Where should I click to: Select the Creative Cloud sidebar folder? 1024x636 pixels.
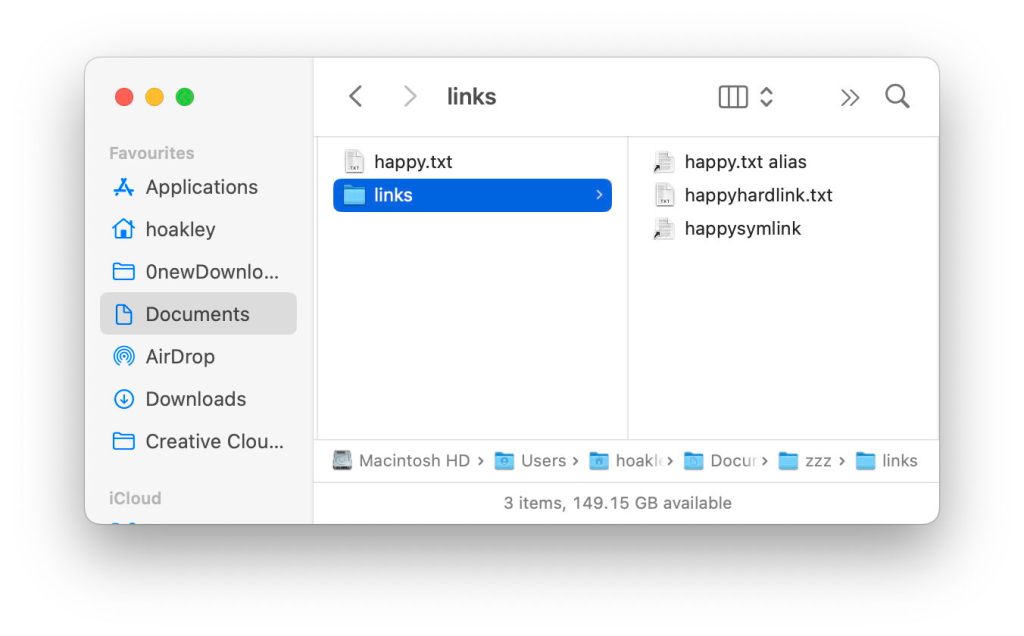pyautogui.click(x=214, y=441)
